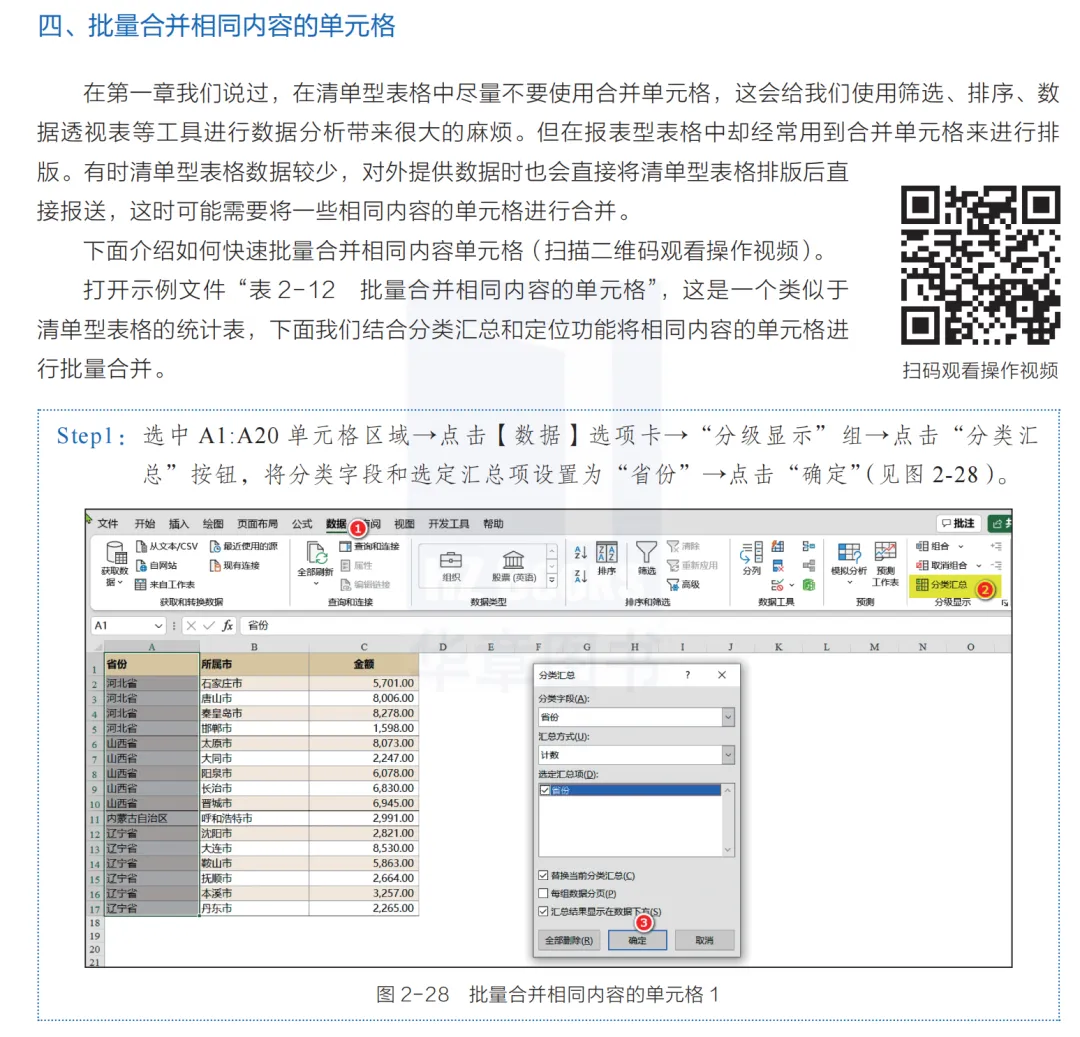Open the 全部刷新 dropdown arrow
The image size is (1080, 1037).
[316, 584]
